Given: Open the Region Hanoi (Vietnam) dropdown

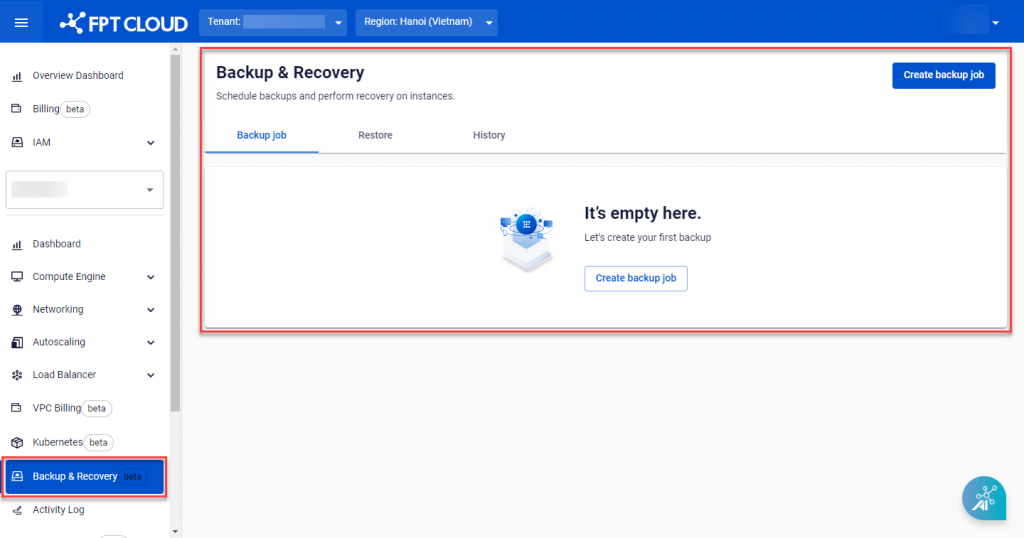Looking at the screenshot, I should click(426, 22).
